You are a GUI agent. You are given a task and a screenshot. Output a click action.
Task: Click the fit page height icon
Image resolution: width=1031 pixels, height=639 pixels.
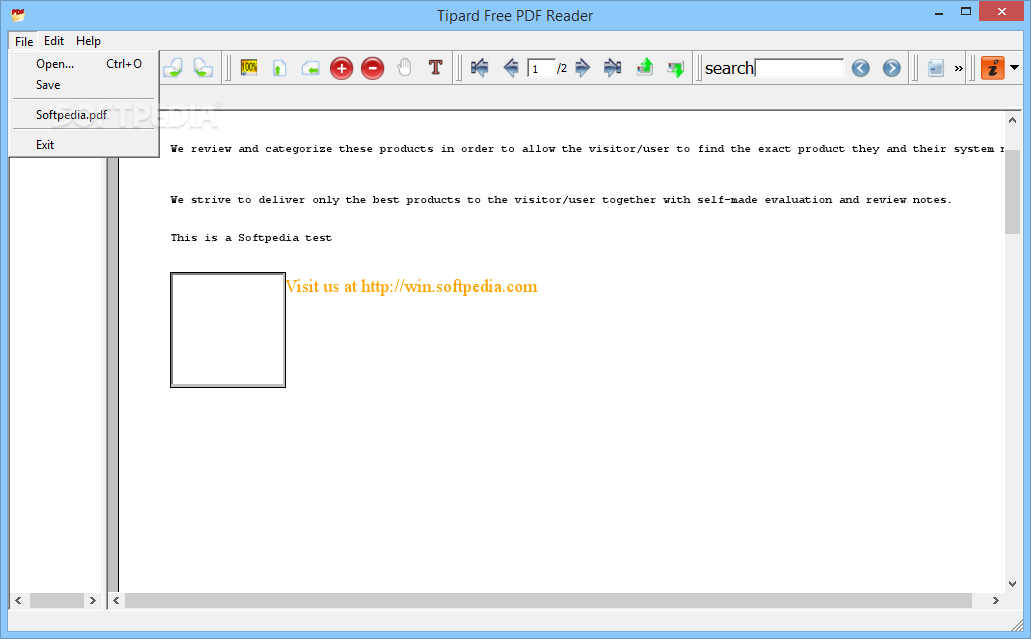[x=279, y=68]
